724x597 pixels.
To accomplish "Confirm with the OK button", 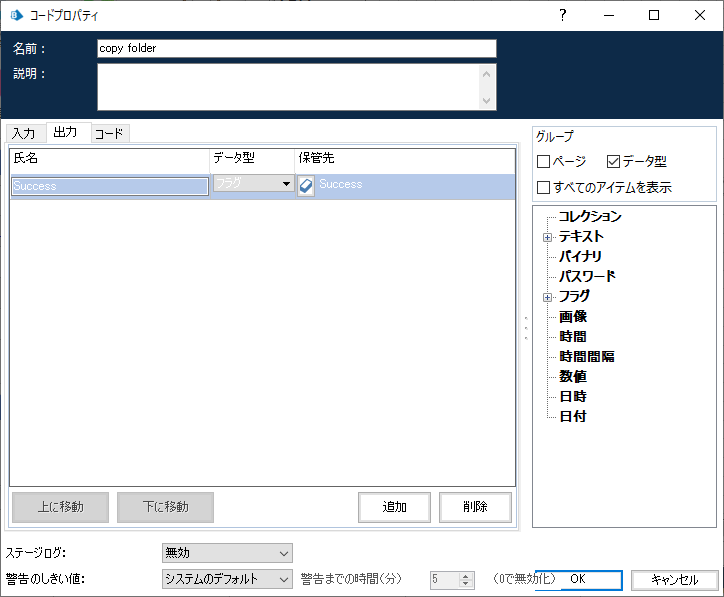I will 578,579.
